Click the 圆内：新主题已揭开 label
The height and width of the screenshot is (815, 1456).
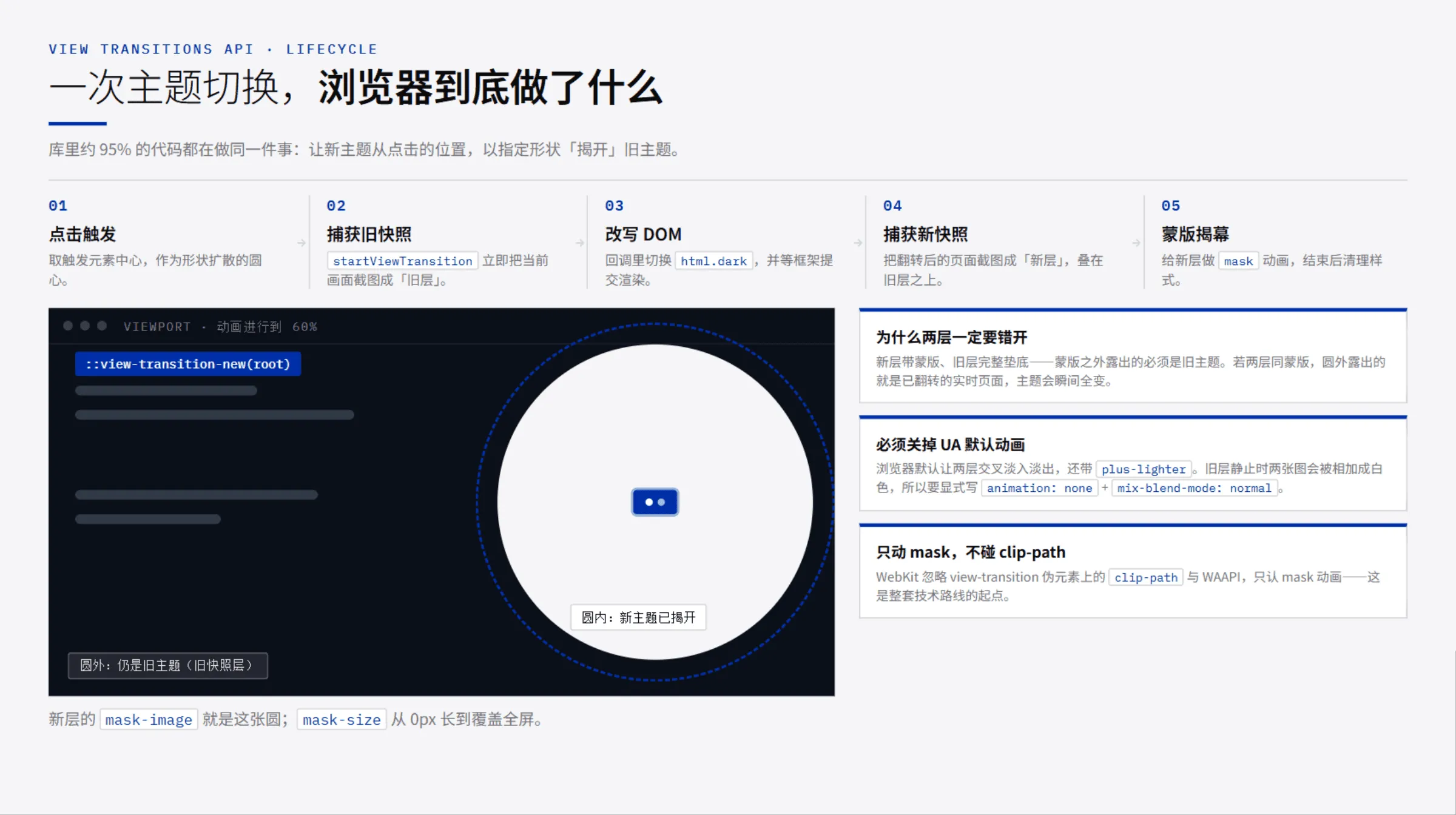[x=638, y=617]
